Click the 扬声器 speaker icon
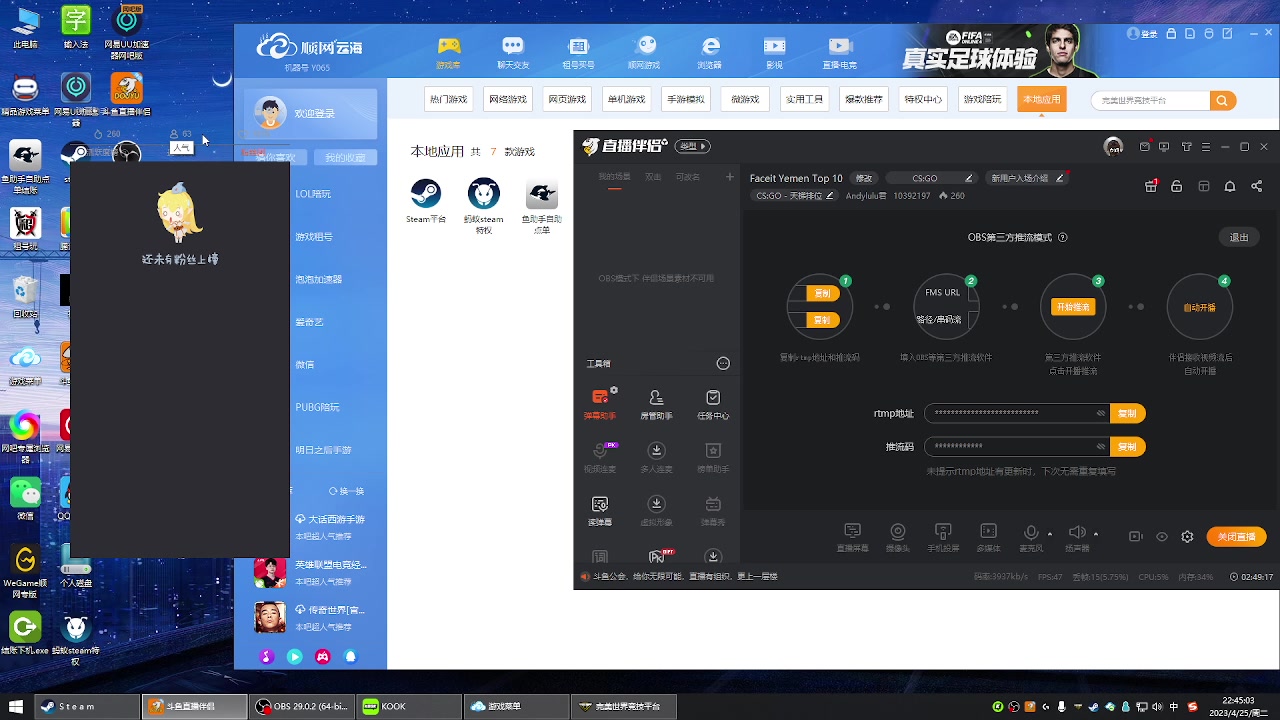This screenshot has height=720, width=1280. pyautogui.click(x=1076, y=533)
